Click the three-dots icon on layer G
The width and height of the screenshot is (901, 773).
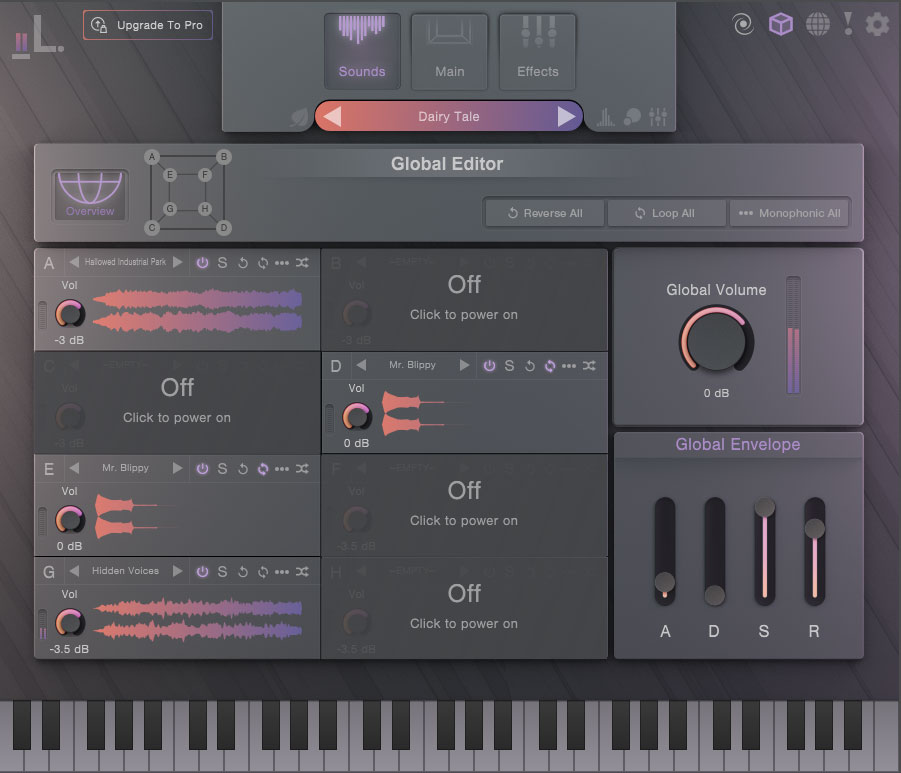tap(282, 572)
